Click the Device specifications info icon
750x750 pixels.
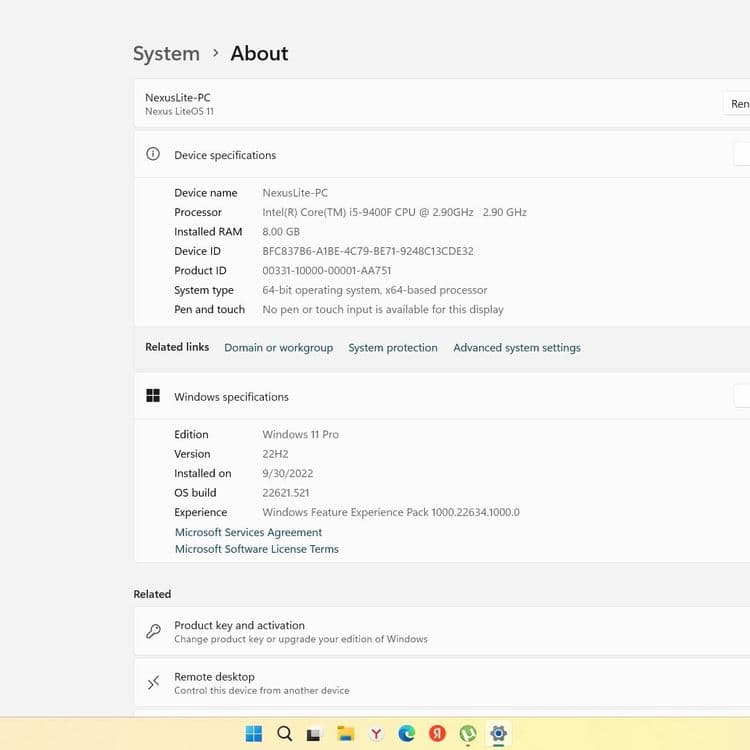(x=153, y=154)
